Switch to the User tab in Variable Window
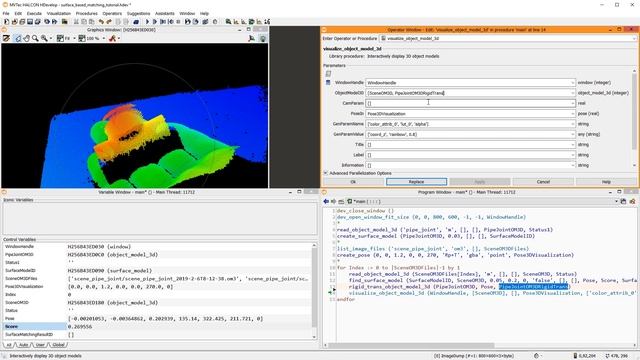Viewport: 640px width, 360px height. tap(40, 345)
